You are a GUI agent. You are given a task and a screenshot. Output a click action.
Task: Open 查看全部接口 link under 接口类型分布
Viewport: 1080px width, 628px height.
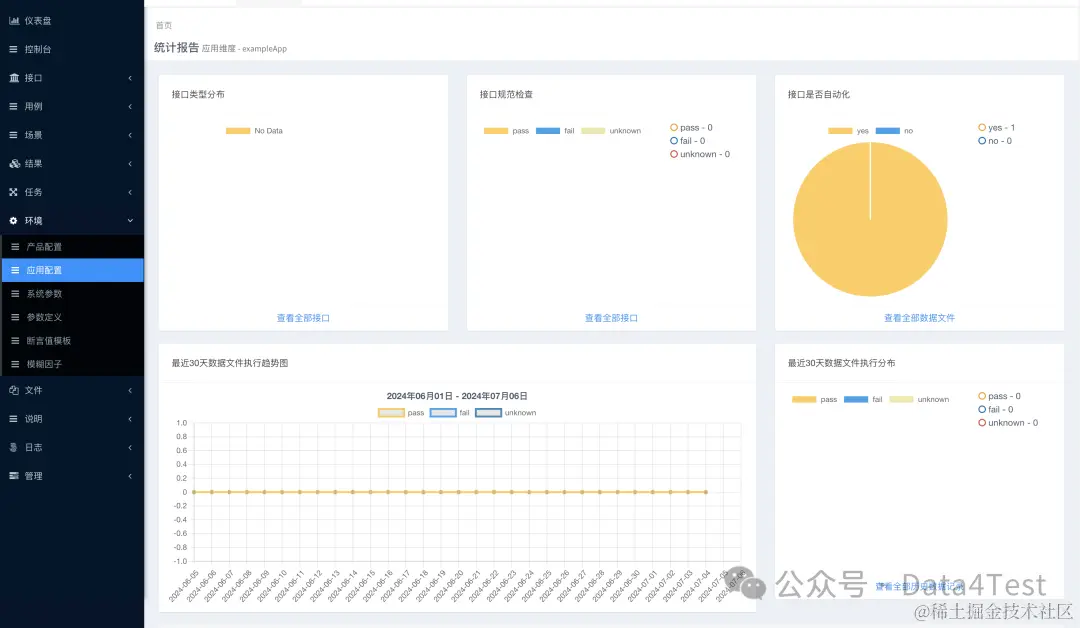[303, 318]
